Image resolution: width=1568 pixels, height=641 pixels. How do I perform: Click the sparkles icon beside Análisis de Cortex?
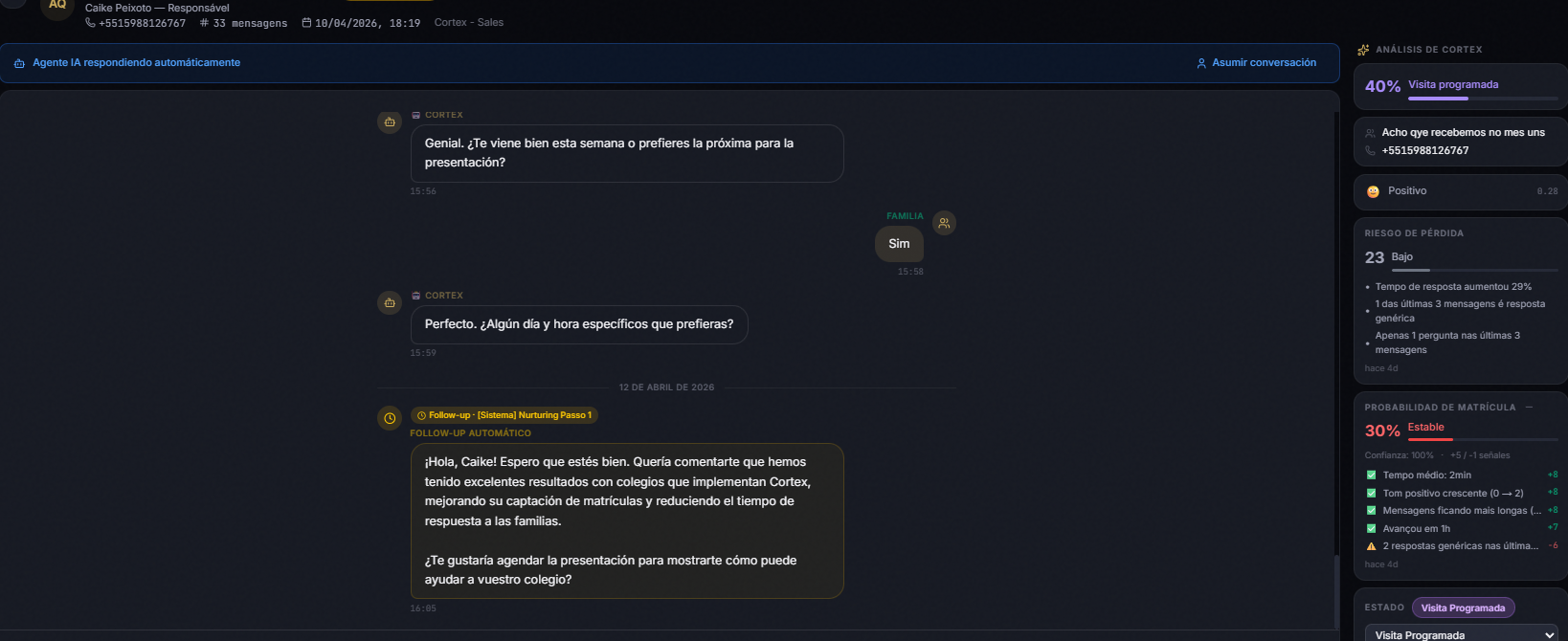click(1363, 50)
